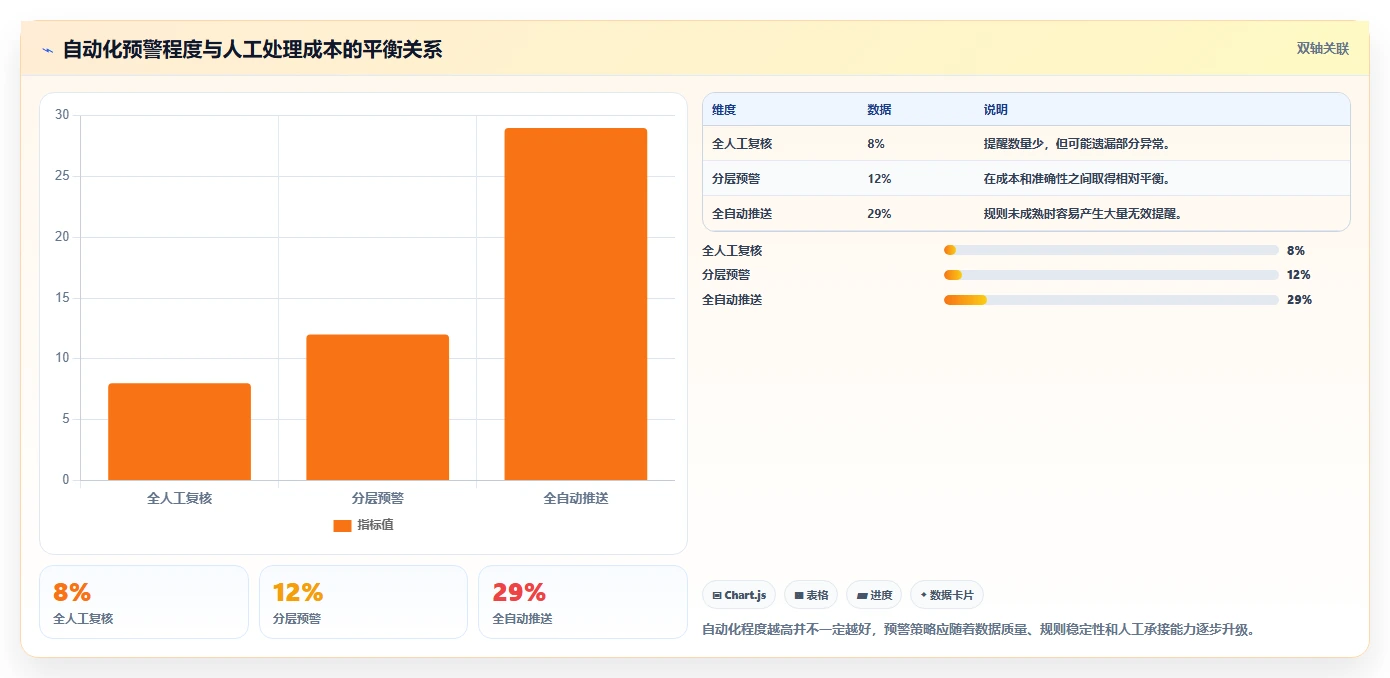This screenshot has height=678, width=1390.
Task: Click the 29% cell in table
Action: click(879, 214)
